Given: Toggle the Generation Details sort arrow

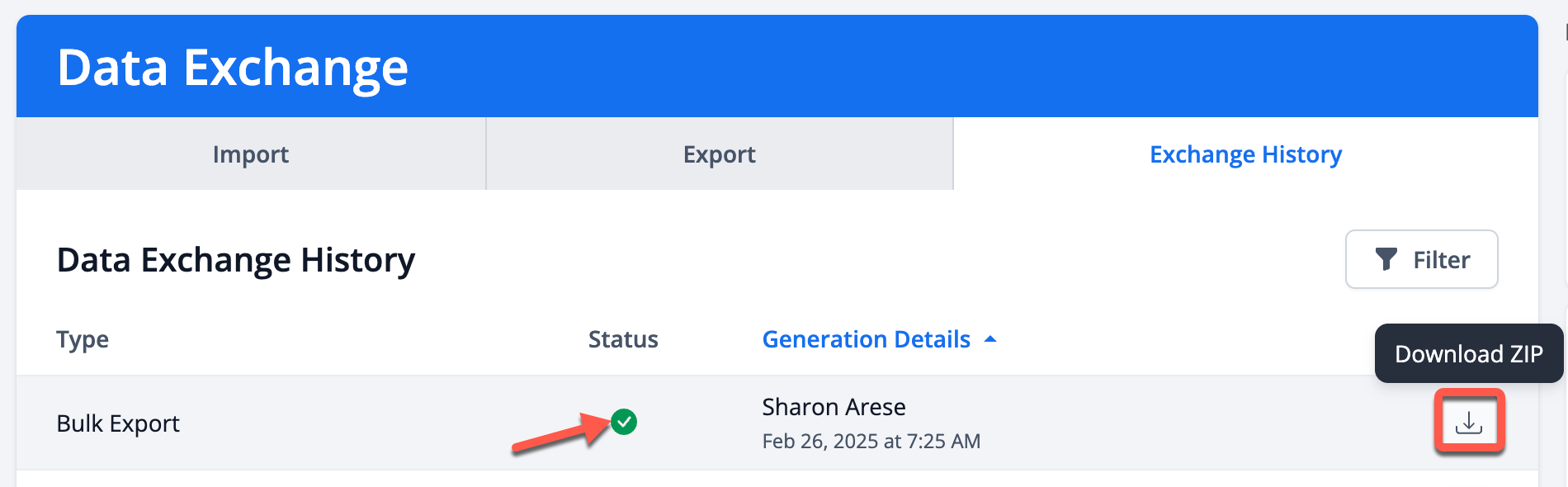Looking at the screenshot, I should [x=990, y=339].
